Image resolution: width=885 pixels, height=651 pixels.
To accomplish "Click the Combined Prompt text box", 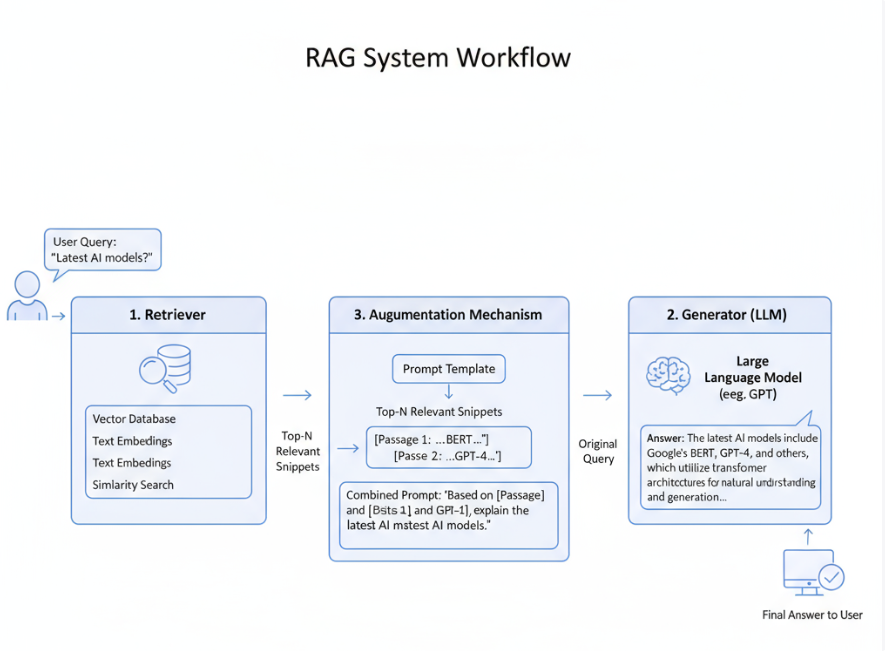I will pos(448,514).
